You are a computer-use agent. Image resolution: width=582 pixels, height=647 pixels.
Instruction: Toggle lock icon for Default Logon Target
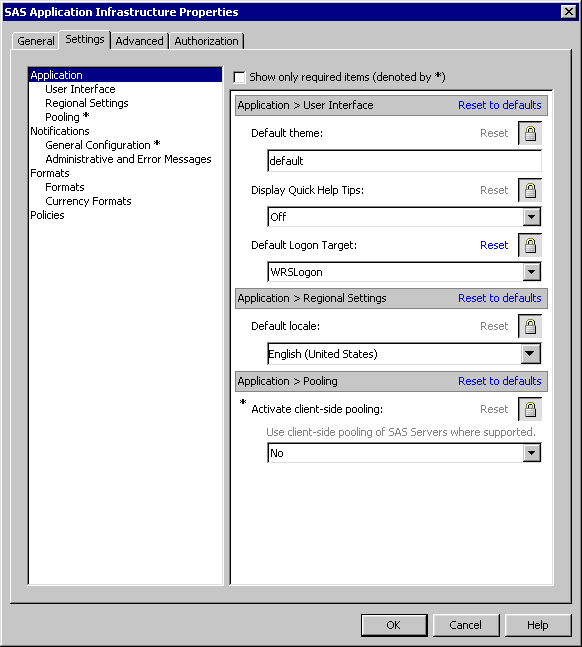pyautogui.click(x=530, y=245)
